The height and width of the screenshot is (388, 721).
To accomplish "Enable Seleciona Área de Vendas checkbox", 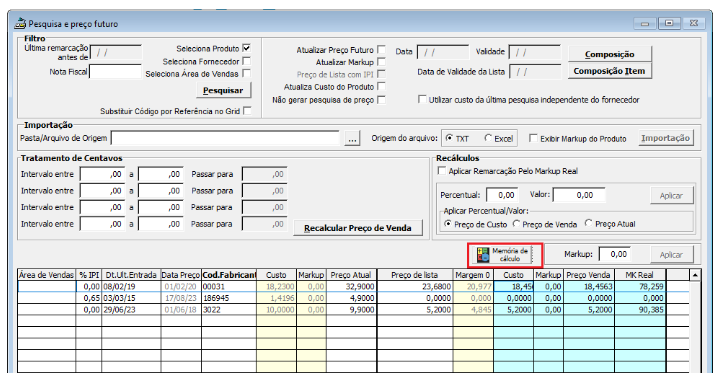I will point(246,74).
